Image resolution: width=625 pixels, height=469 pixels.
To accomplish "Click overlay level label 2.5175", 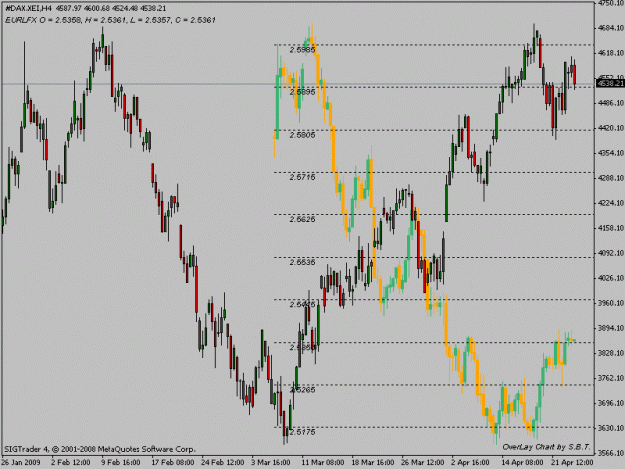I will (x=302, y=432).
